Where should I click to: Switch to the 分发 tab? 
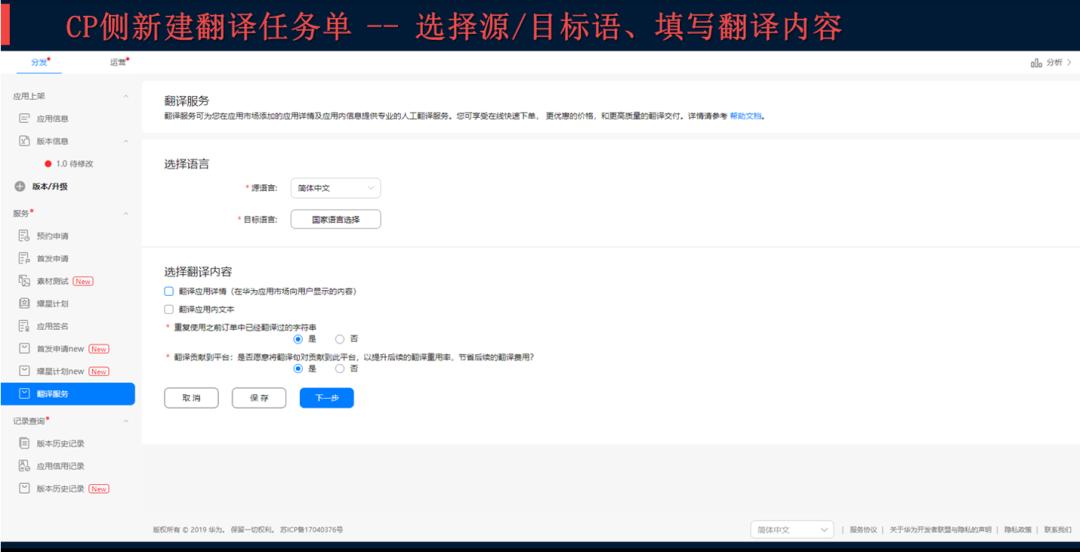coord(39,62)
